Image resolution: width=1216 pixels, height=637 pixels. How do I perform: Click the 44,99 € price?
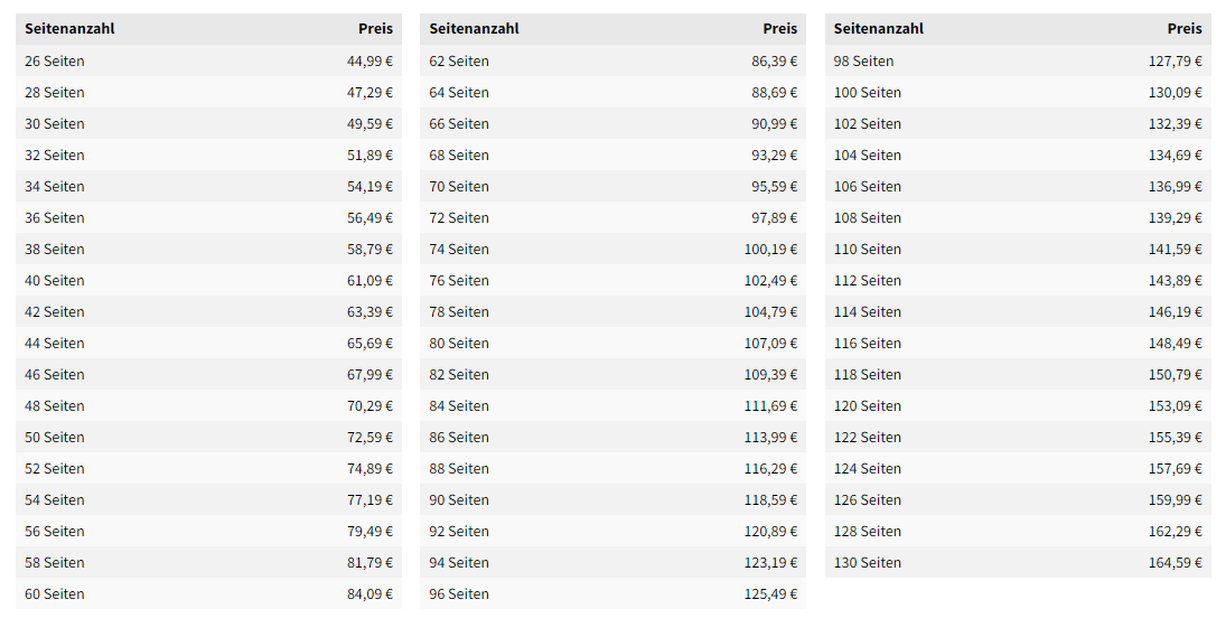(370, 61)
